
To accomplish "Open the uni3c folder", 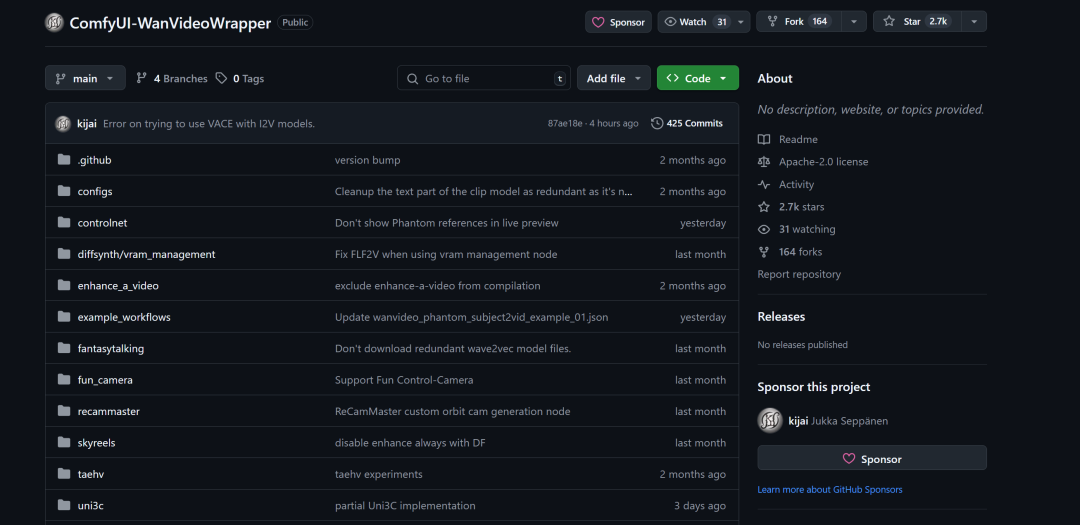I will click(x=91, y=506).
